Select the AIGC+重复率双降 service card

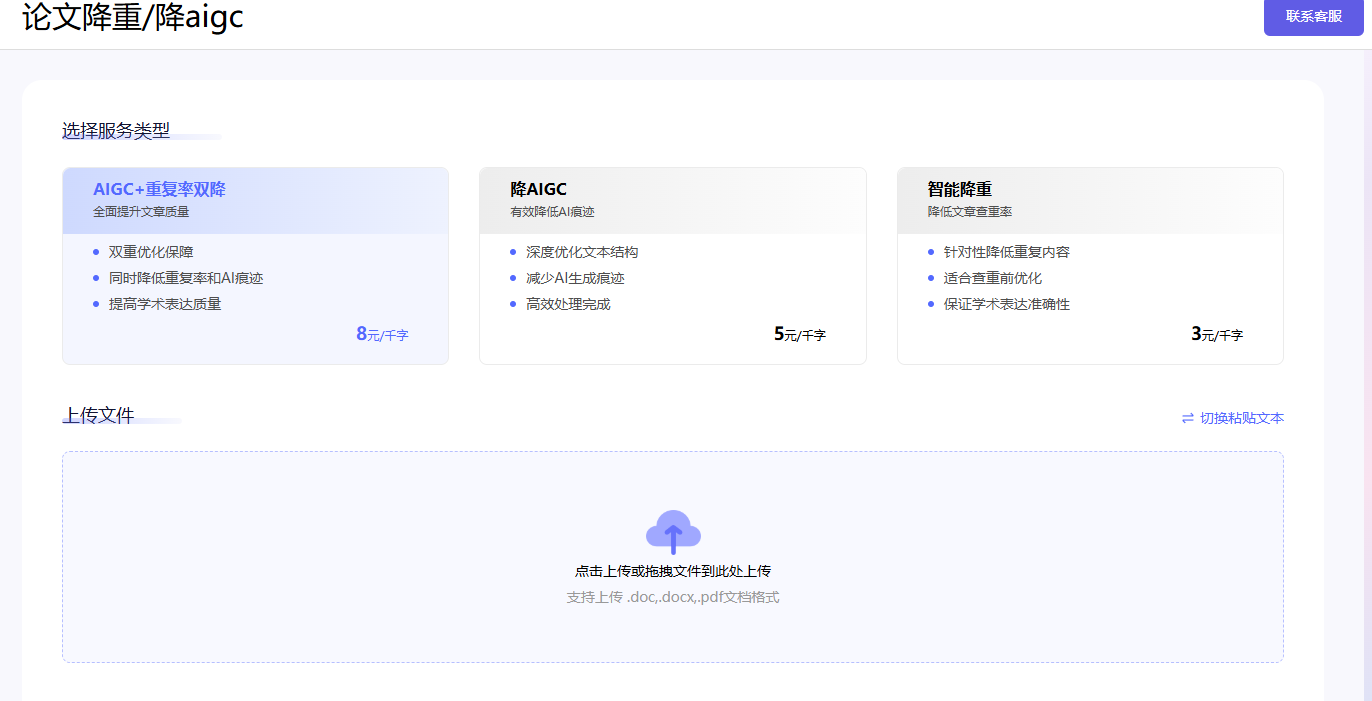(255, 265)
